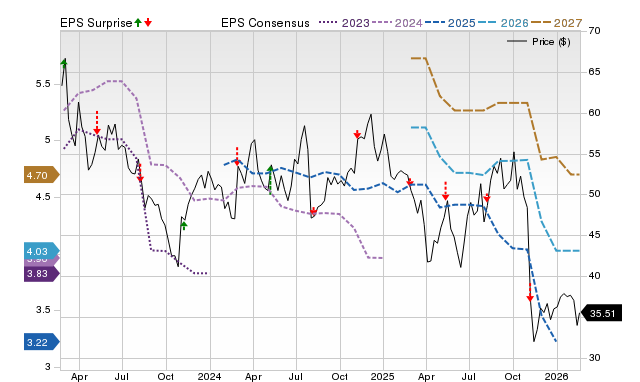Image resolution: width=640 pixels, height=382 pixels.
Task: Select the 3.22 value tag for 2025
Action: click(42, 342)
